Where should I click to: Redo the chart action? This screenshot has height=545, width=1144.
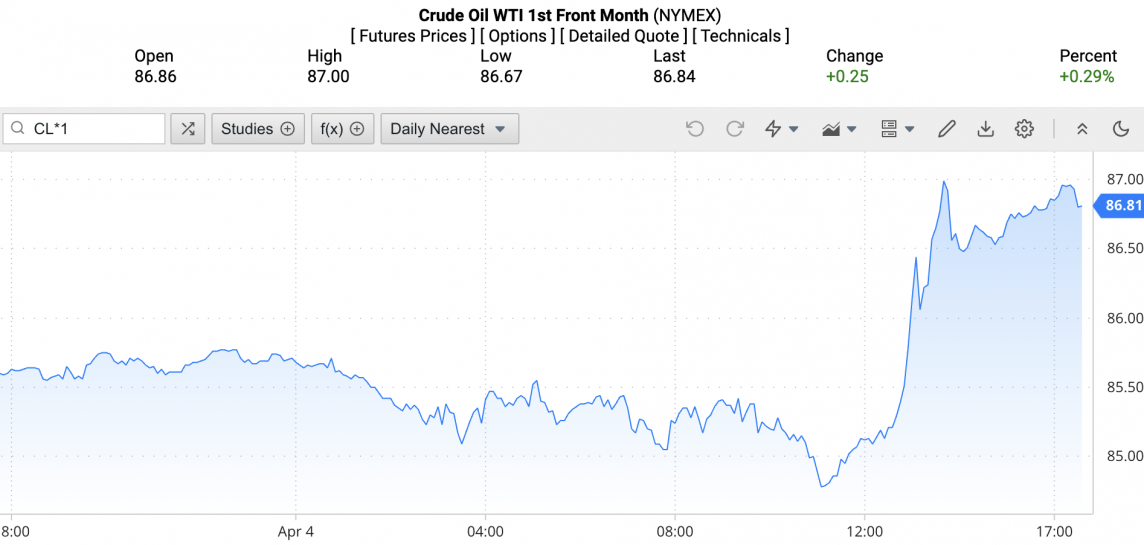point(735,129)
